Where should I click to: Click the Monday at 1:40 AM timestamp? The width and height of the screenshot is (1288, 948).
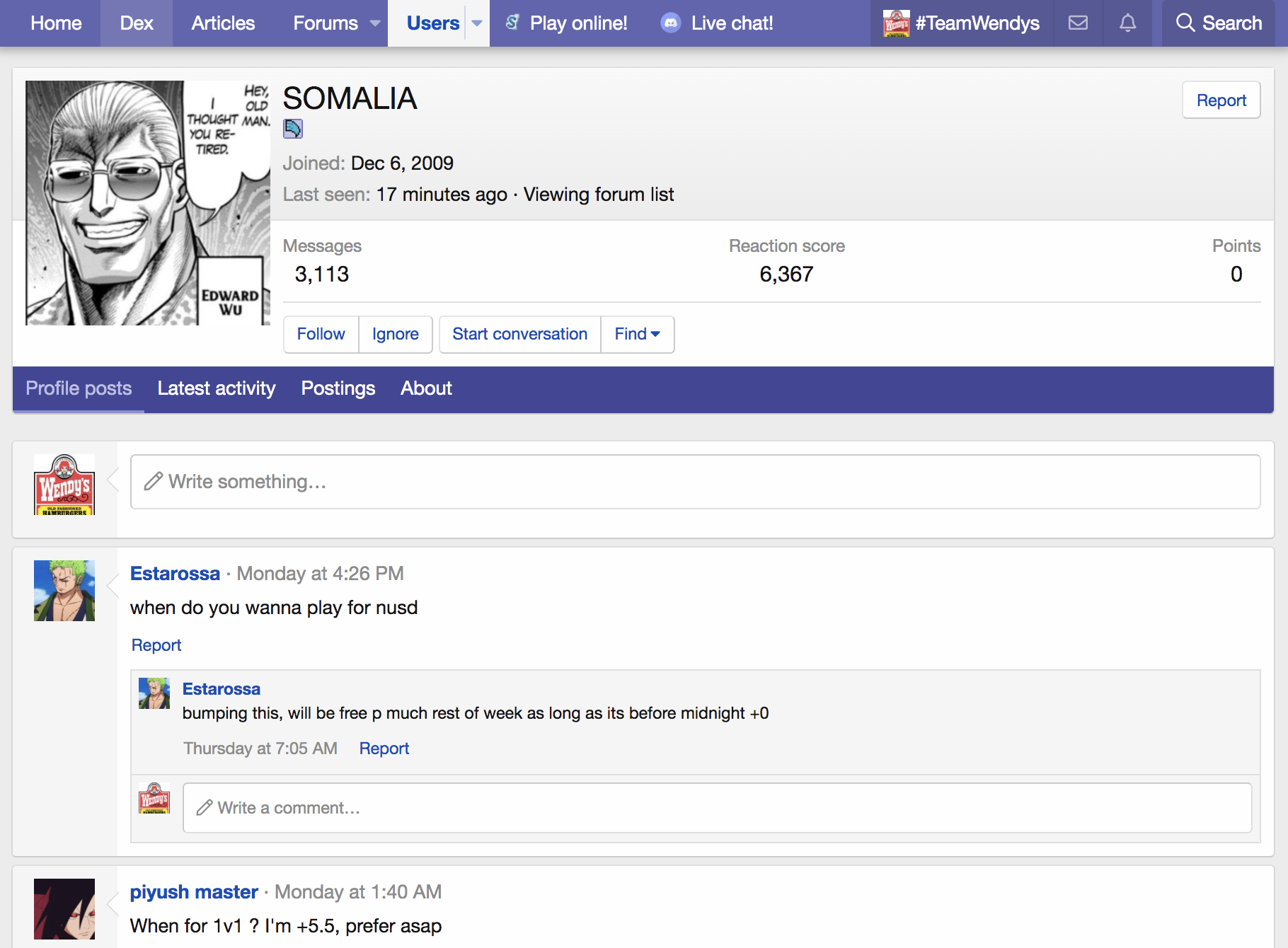(x=358, y=892)
